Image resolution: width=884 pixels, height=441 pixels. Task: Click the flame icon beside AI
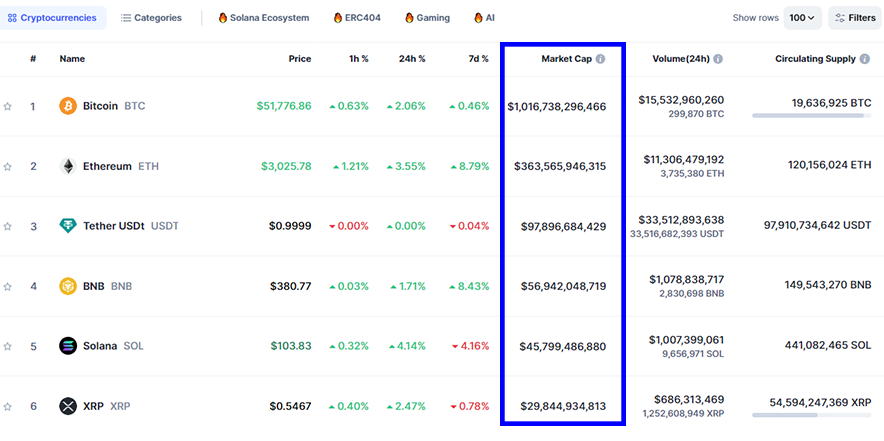[x=478, y=18]
